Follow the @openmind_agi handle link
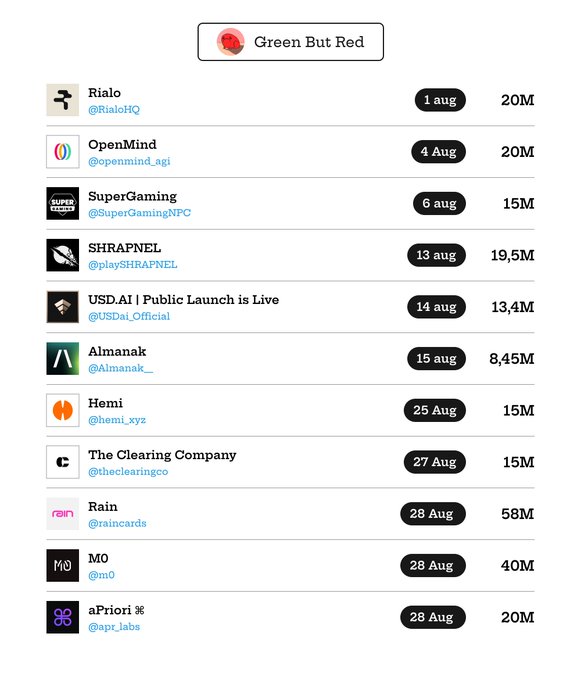This screenshot has width=581, height=680. point(129,161)
